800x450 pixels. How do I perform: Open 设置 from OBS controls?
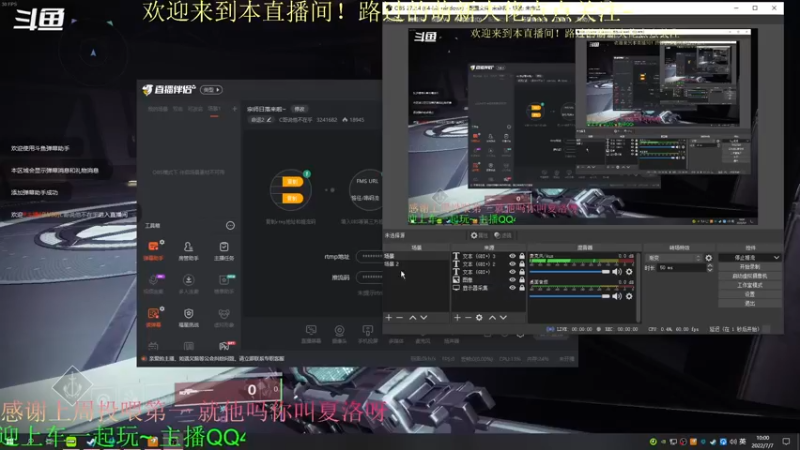[x=749, y=294]
